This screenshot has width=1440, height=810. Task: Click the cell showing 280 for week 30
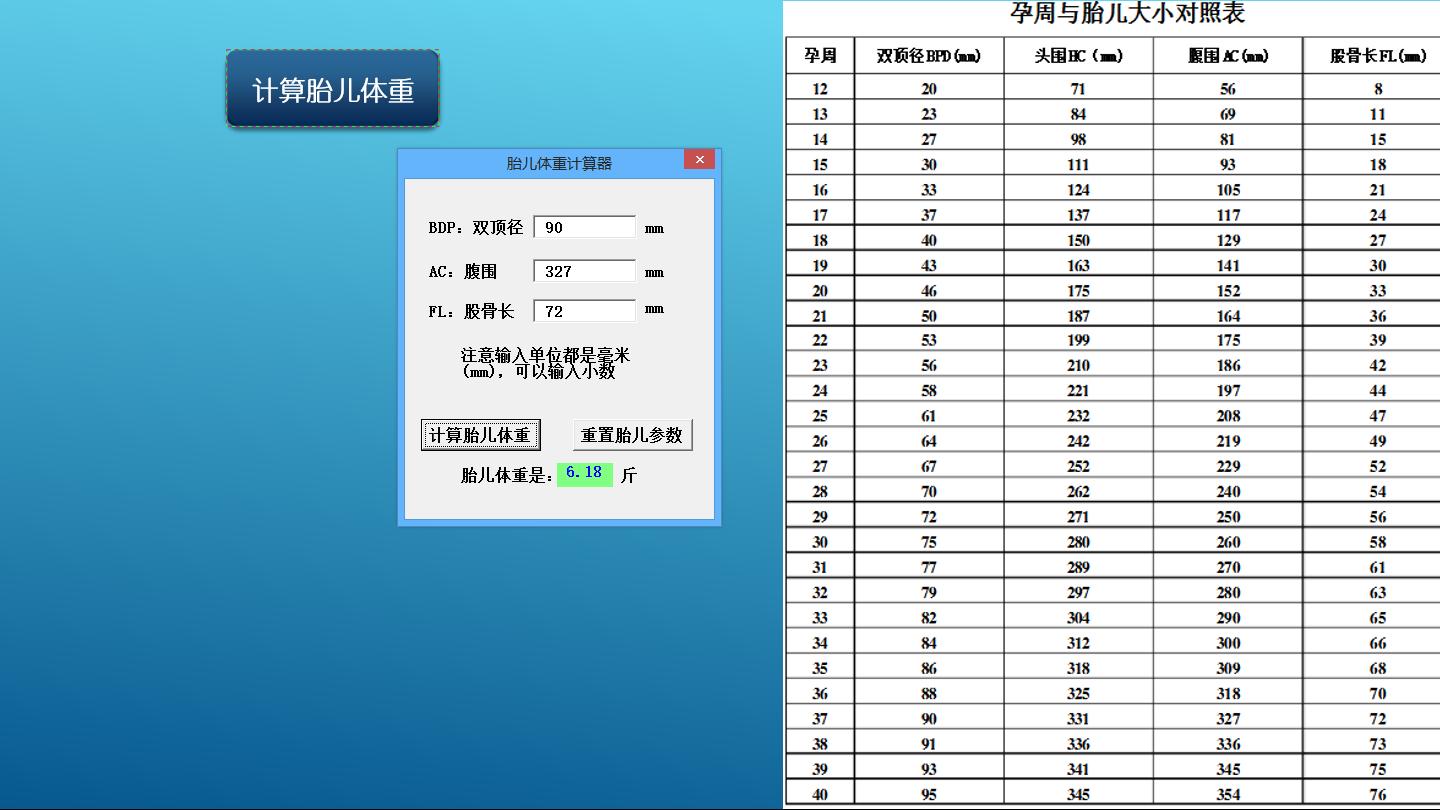[1077, 541]
